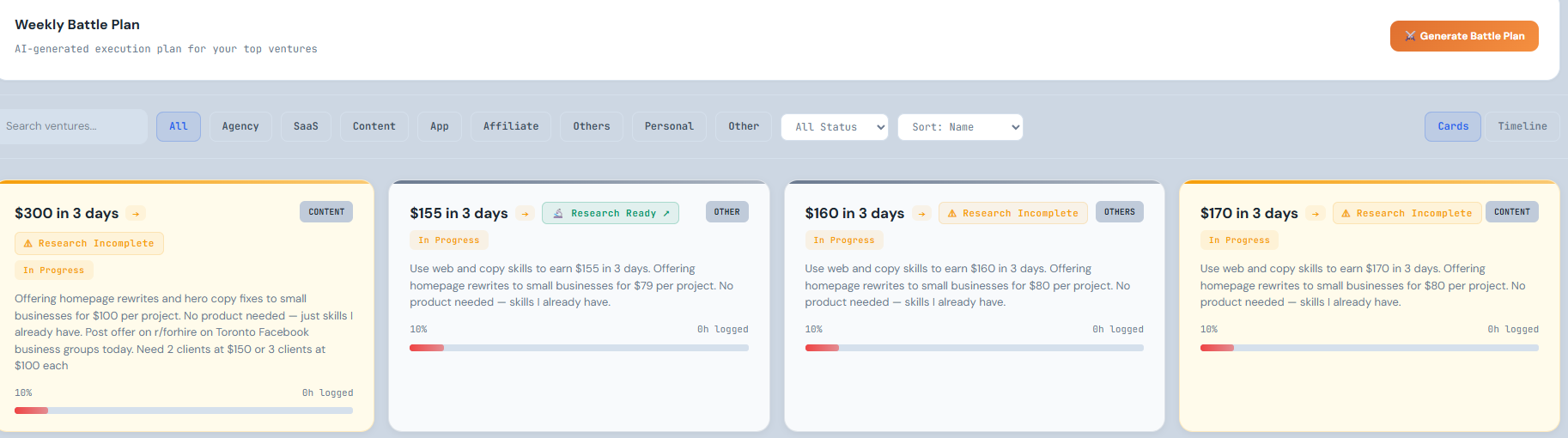Click In Progress status on $300 card
This screenshot has width=1568, height=438.
pyautogui.click(x=54, y=271)
